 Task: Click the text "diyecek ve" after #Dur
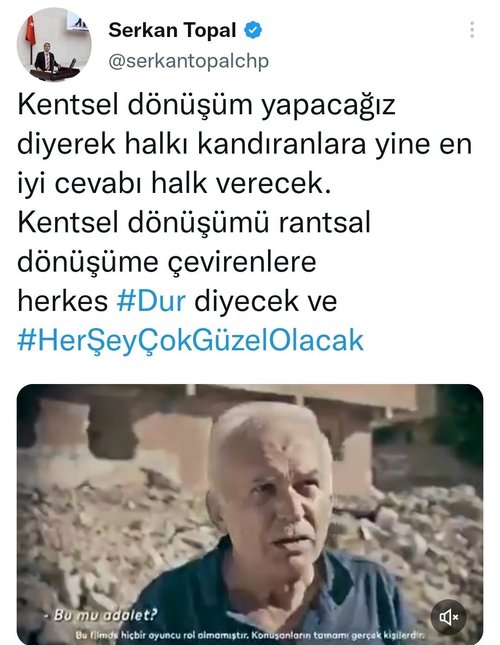coord(266,301)
